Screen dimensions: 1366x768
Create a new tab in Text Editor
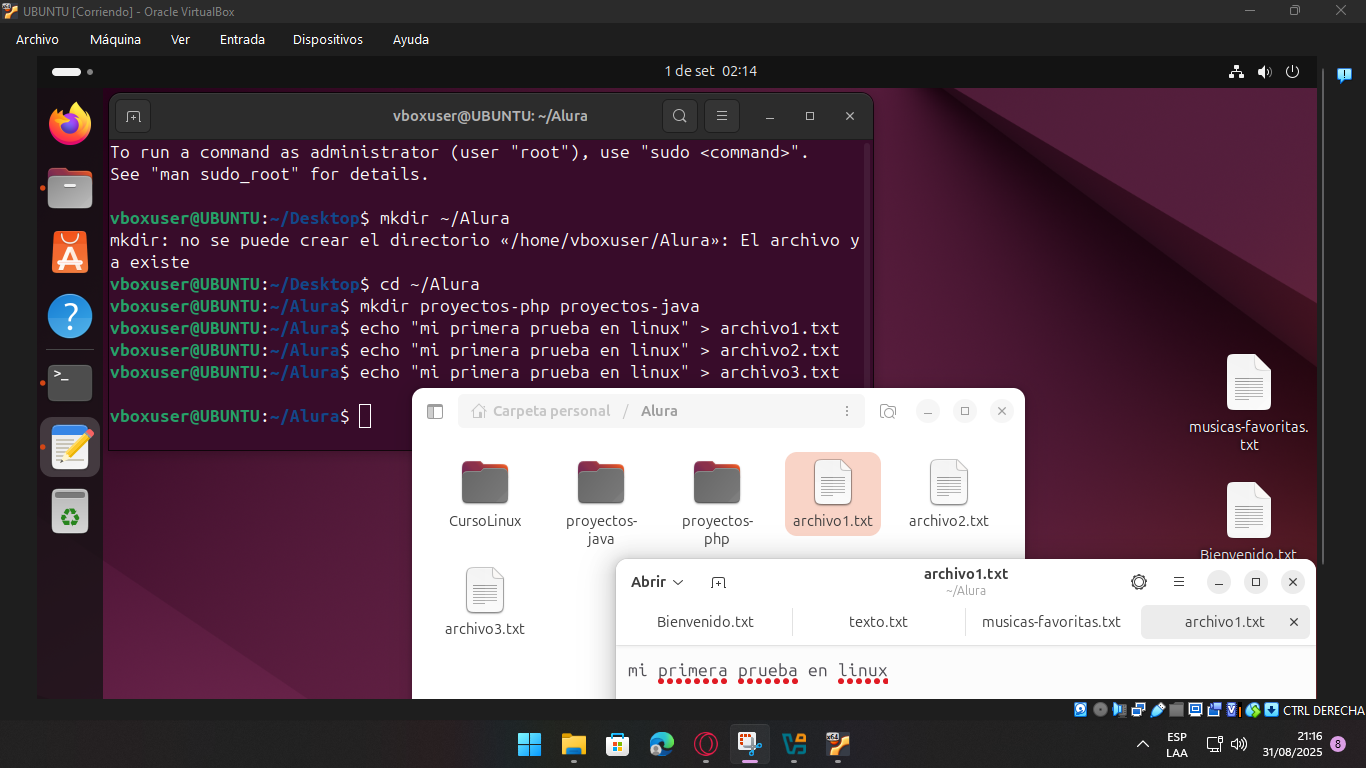pyautogui.click(x=718, y=582)
